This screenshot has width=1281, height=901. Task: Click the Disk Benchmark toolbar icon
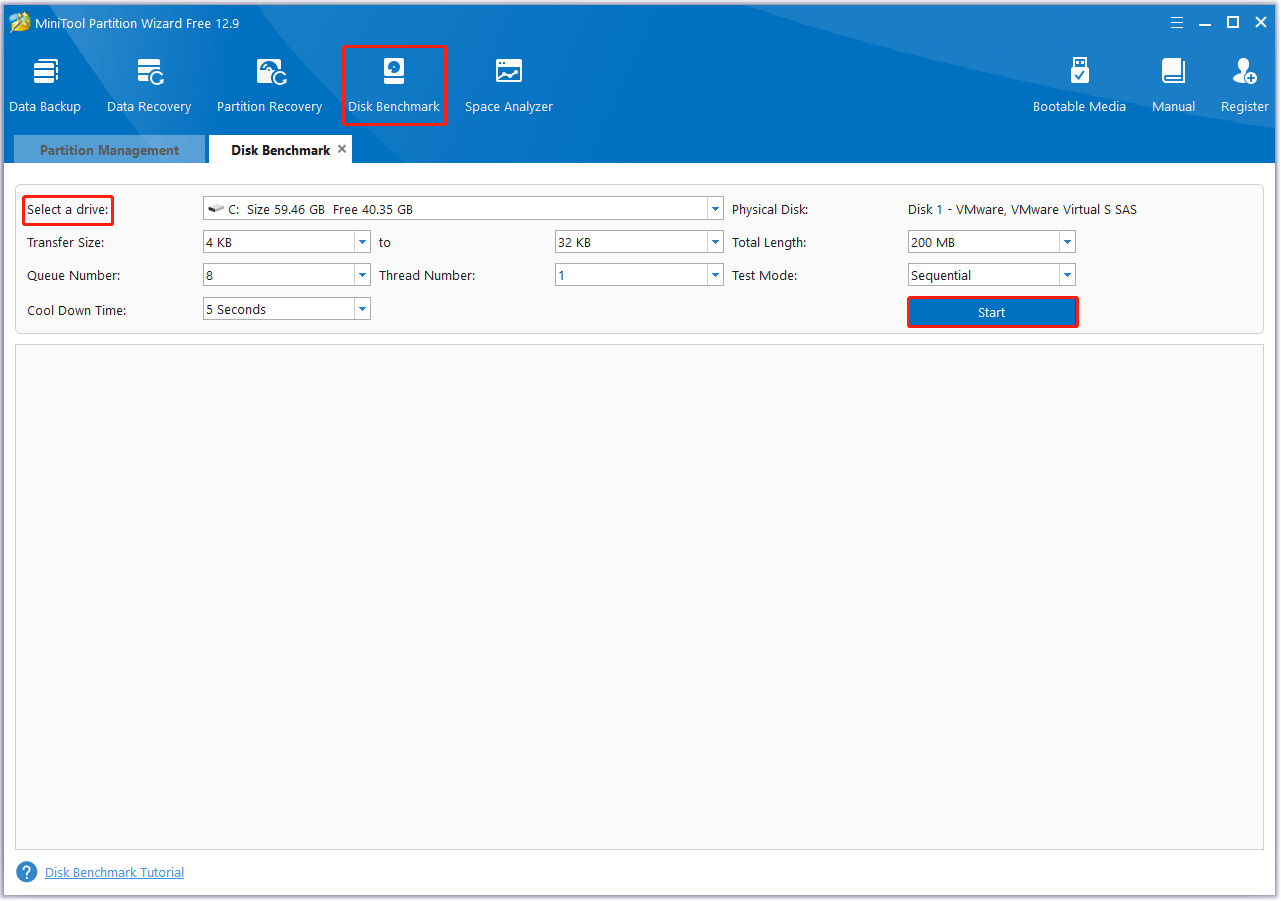tap(394, 85)
